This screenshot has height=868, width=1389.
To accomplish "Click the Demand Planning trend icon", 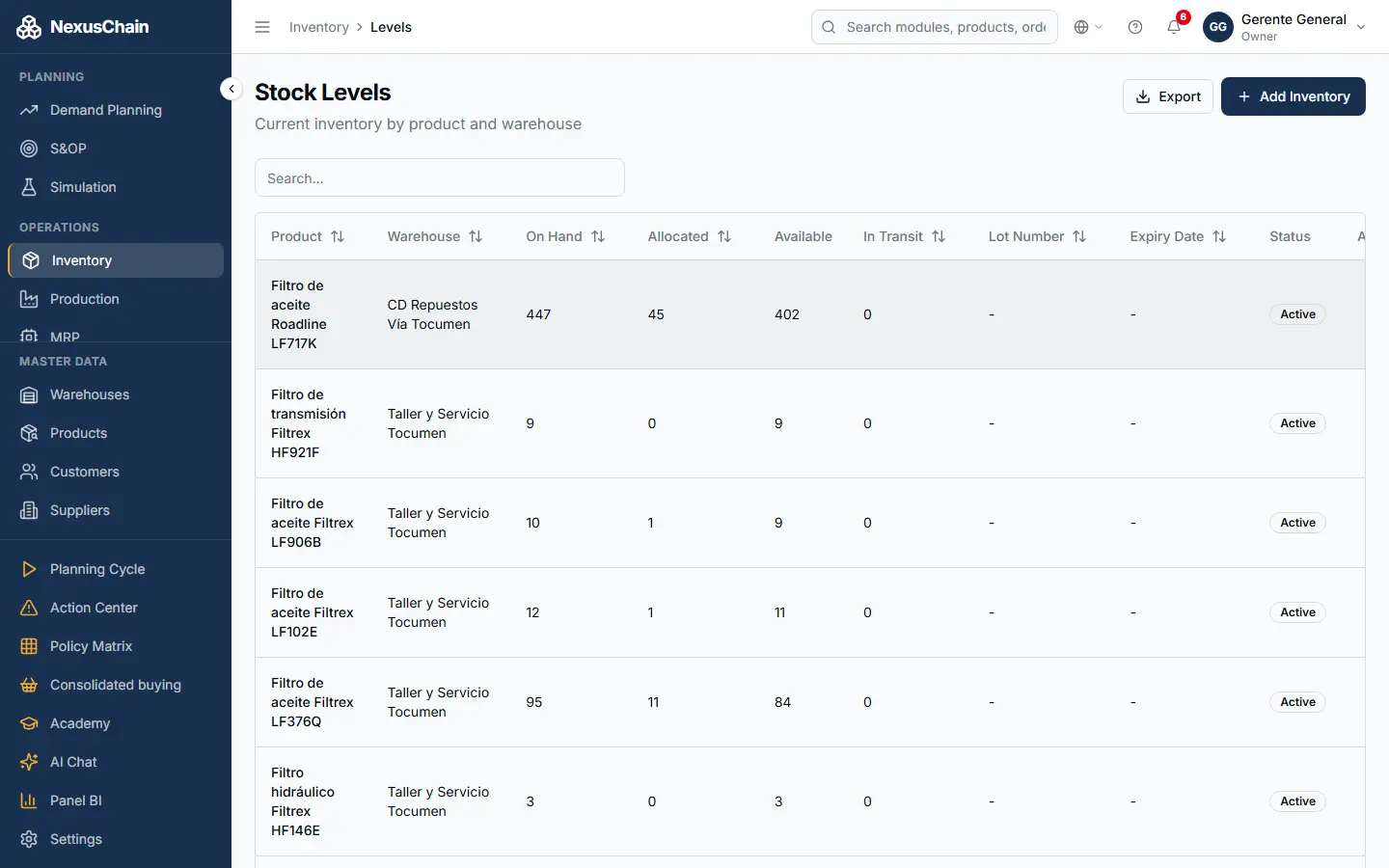I will [29, 110].
